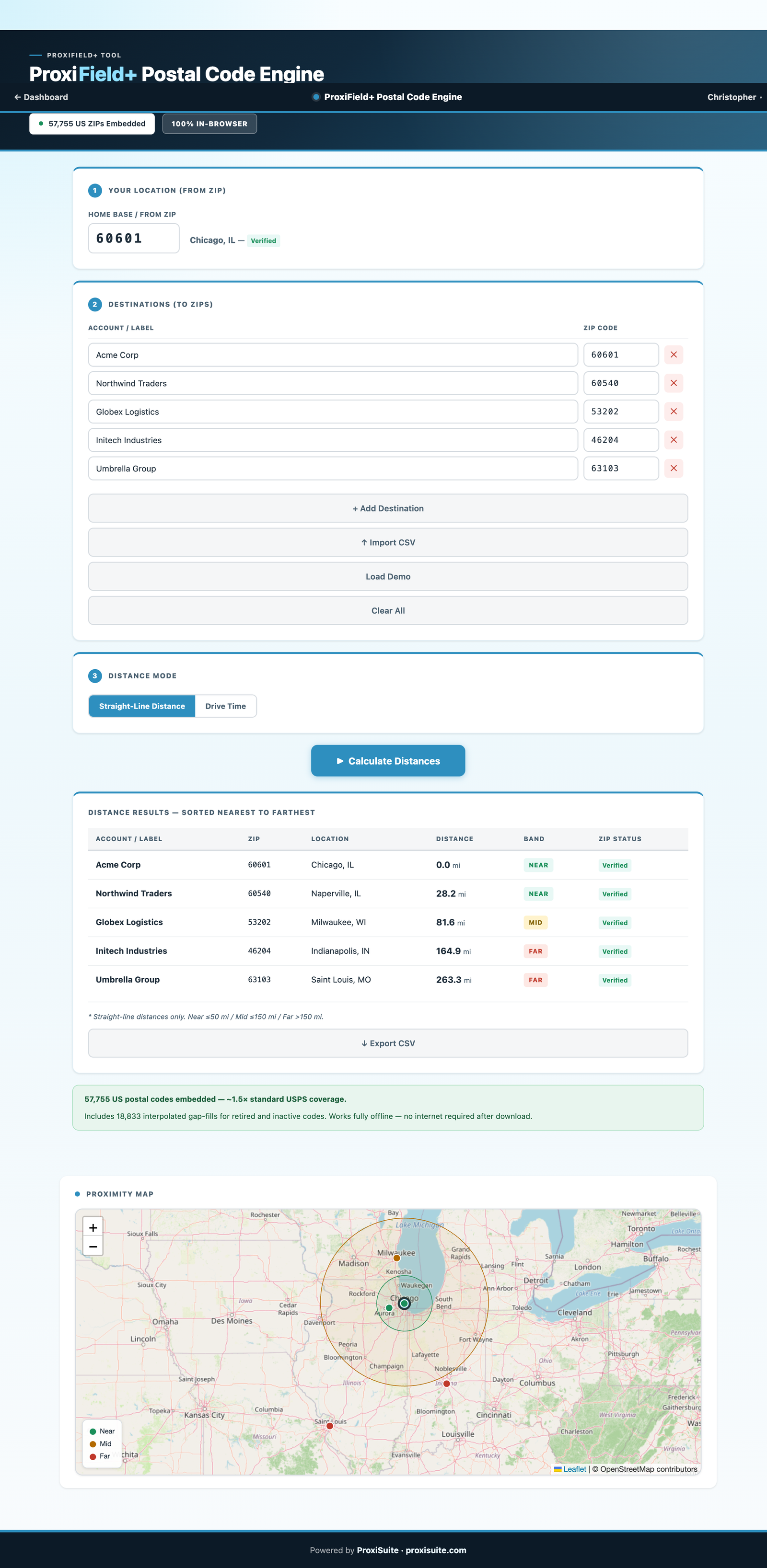Edit the Northwind Traders label field
This screenshot has width=767, height=1568.
point(333,383)
